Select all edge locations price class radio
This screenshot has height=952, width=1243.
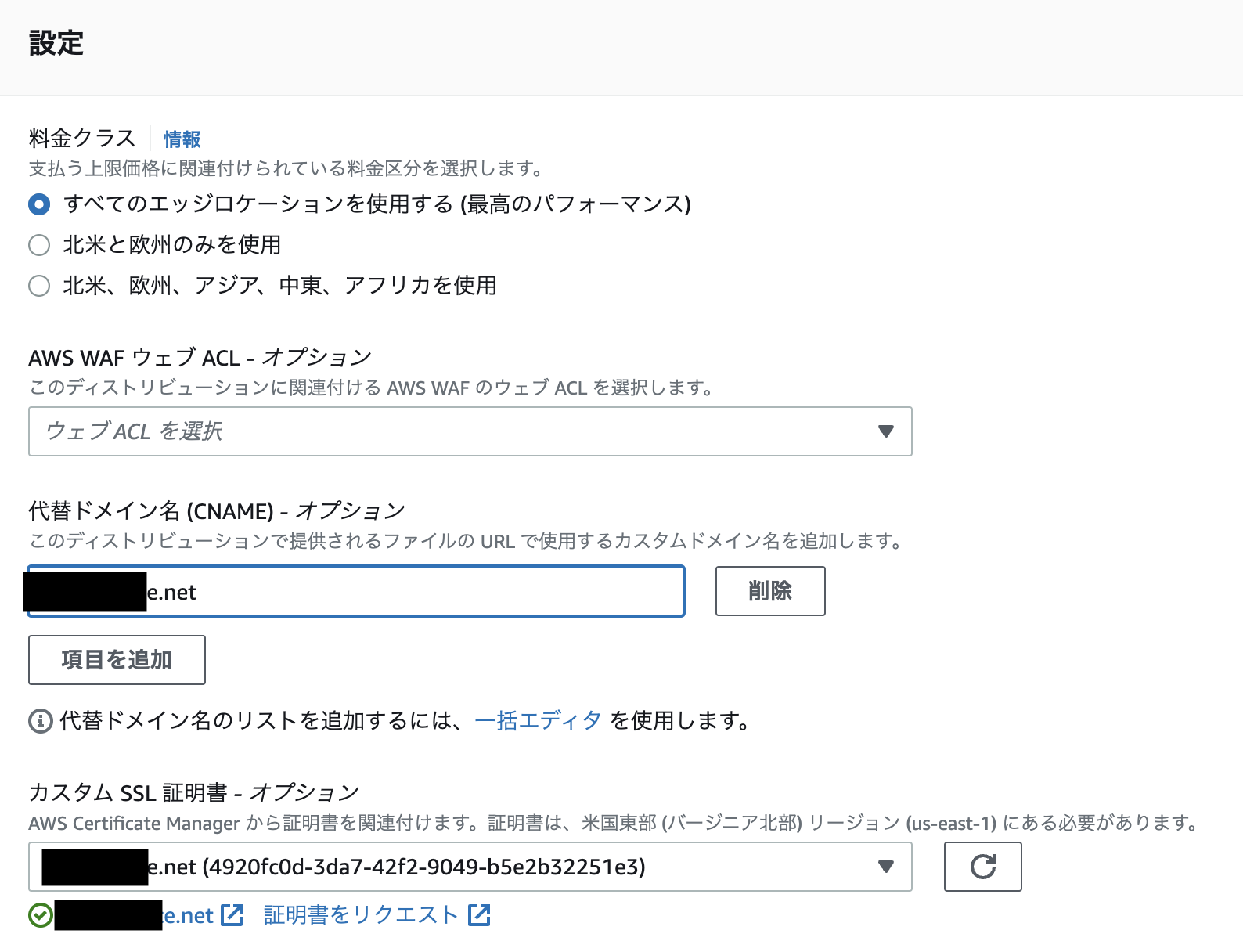point(39,204)
